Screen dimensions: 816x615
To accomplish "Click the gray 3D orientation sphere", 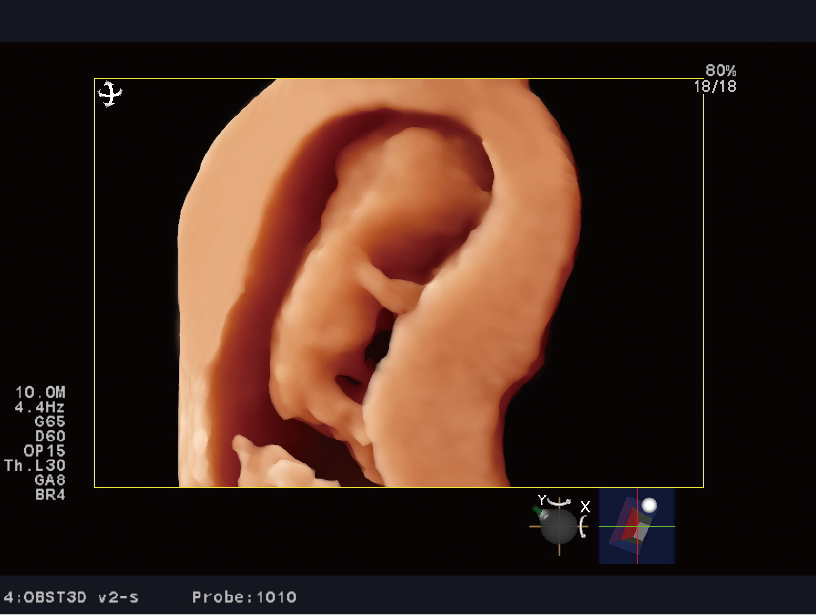I will 558,526.
